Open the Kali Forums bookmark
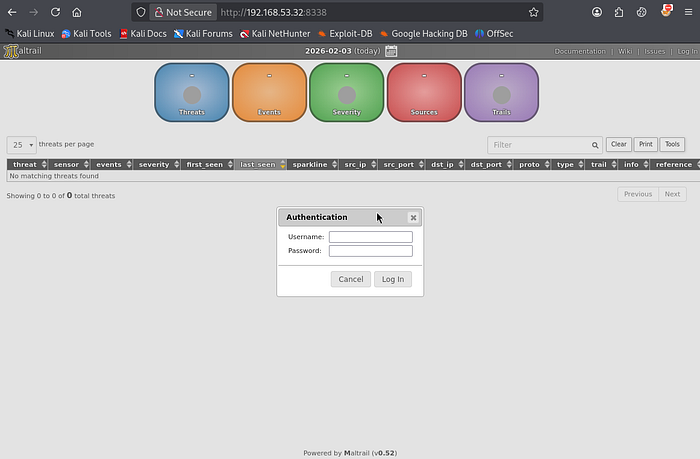 [203, 33]
